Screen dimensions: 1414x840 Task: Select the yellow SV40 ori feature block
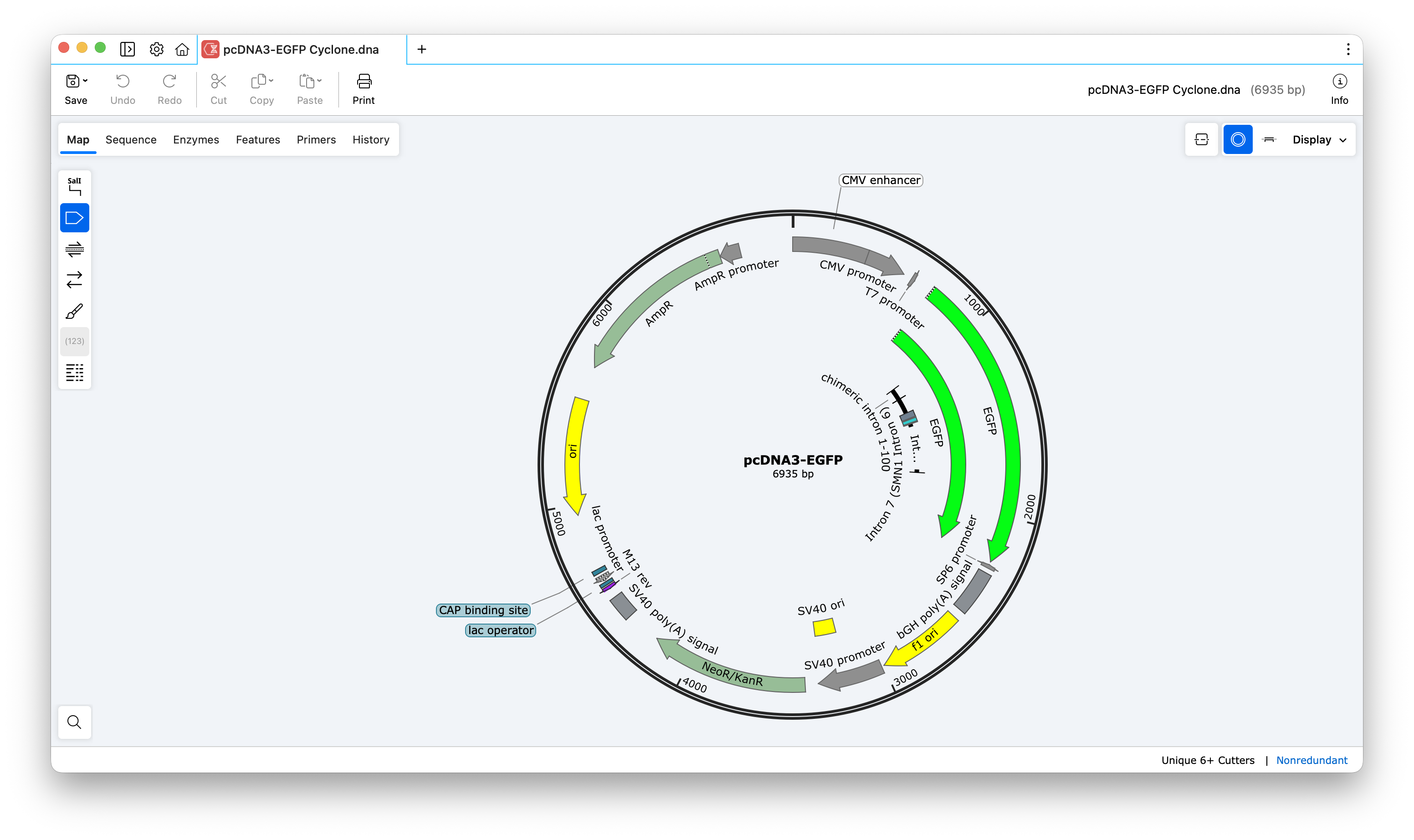click(x=824, y=627)
